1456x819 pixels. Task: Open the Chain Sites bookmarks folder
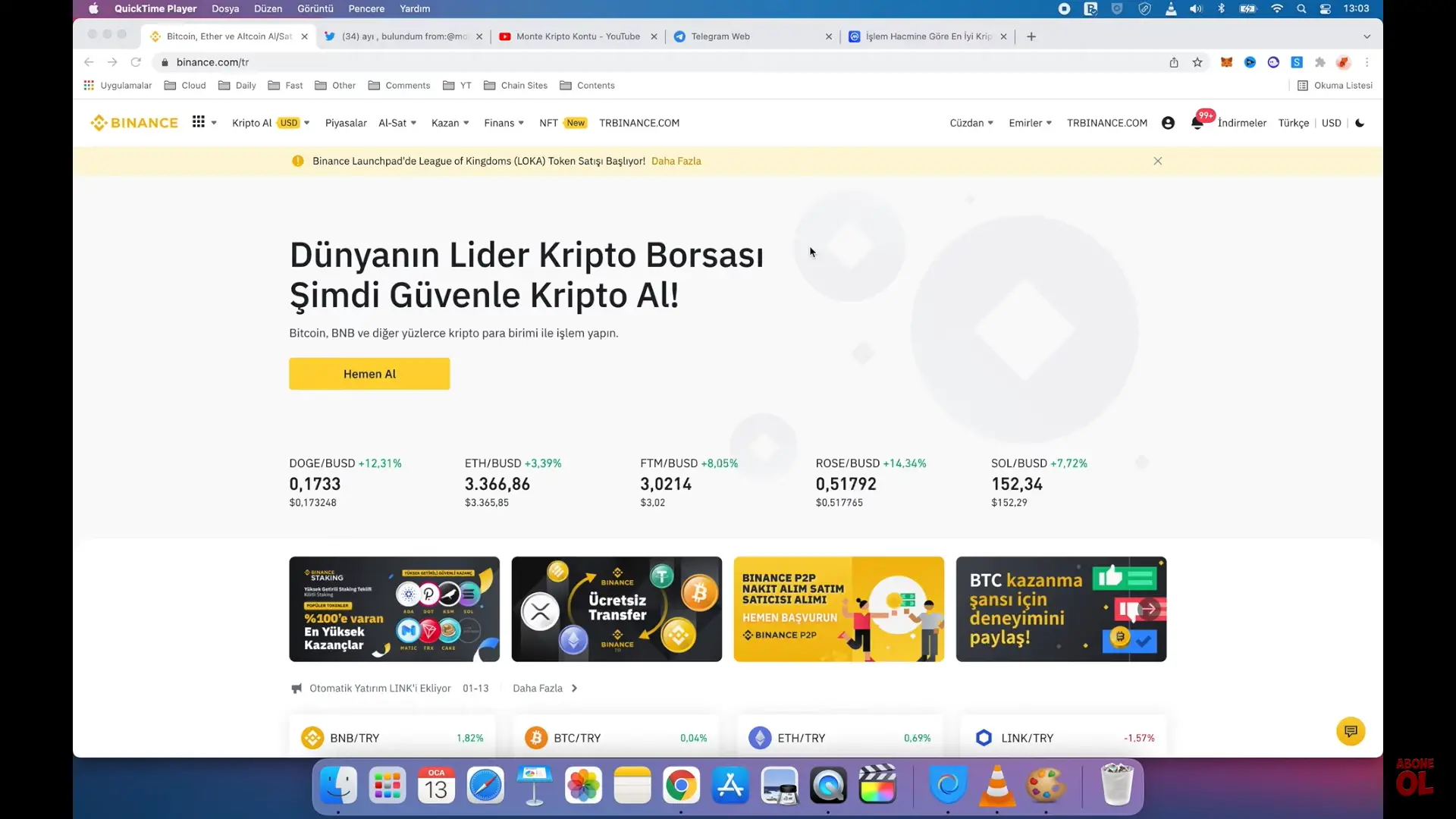[516, 86]
